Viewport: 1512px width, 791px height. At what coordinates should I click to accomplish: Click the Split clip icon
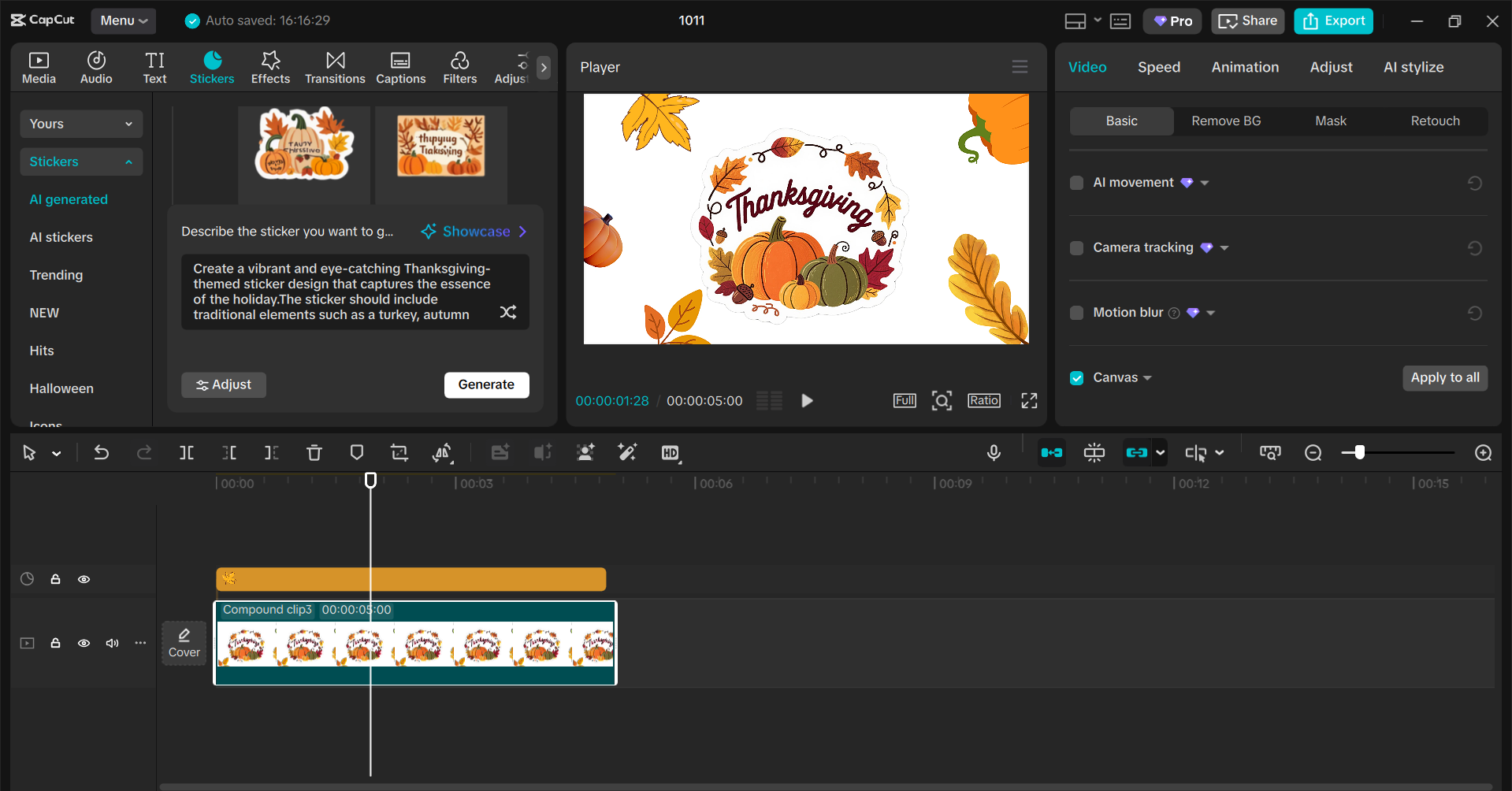pos(187,453)
